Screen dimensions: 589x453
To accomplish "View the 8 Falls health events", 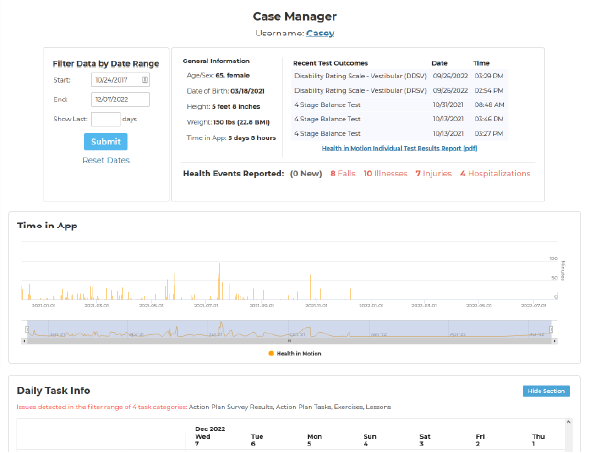I will [x=343, y=173].
